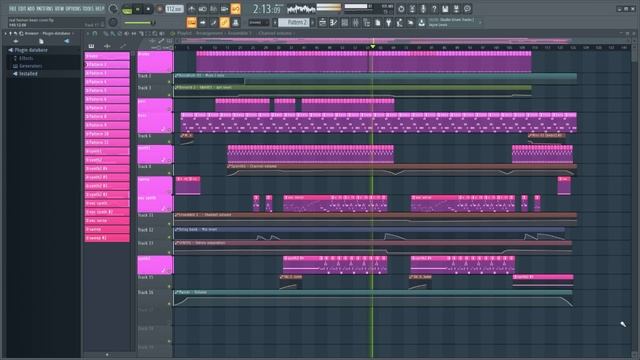This screenshot has height=360, width=640.
Task: Open the ADD menu
Action: (31, 8)
